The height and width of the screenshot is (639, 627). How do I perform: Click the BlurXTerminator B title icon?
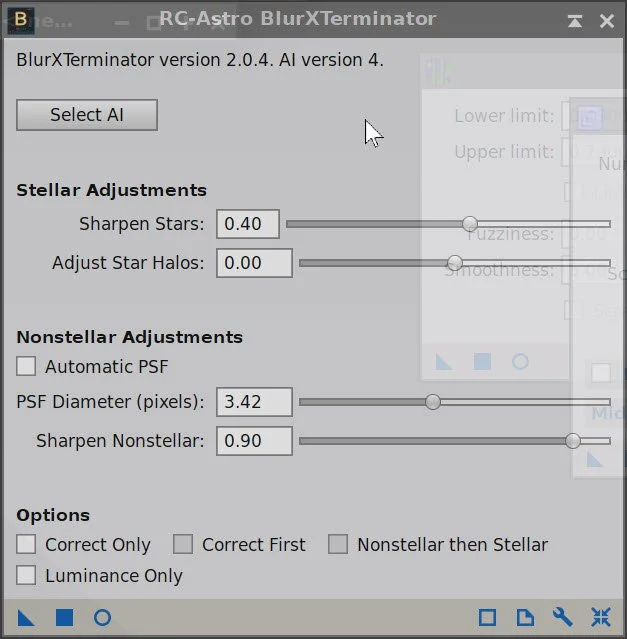coord(21,20)
